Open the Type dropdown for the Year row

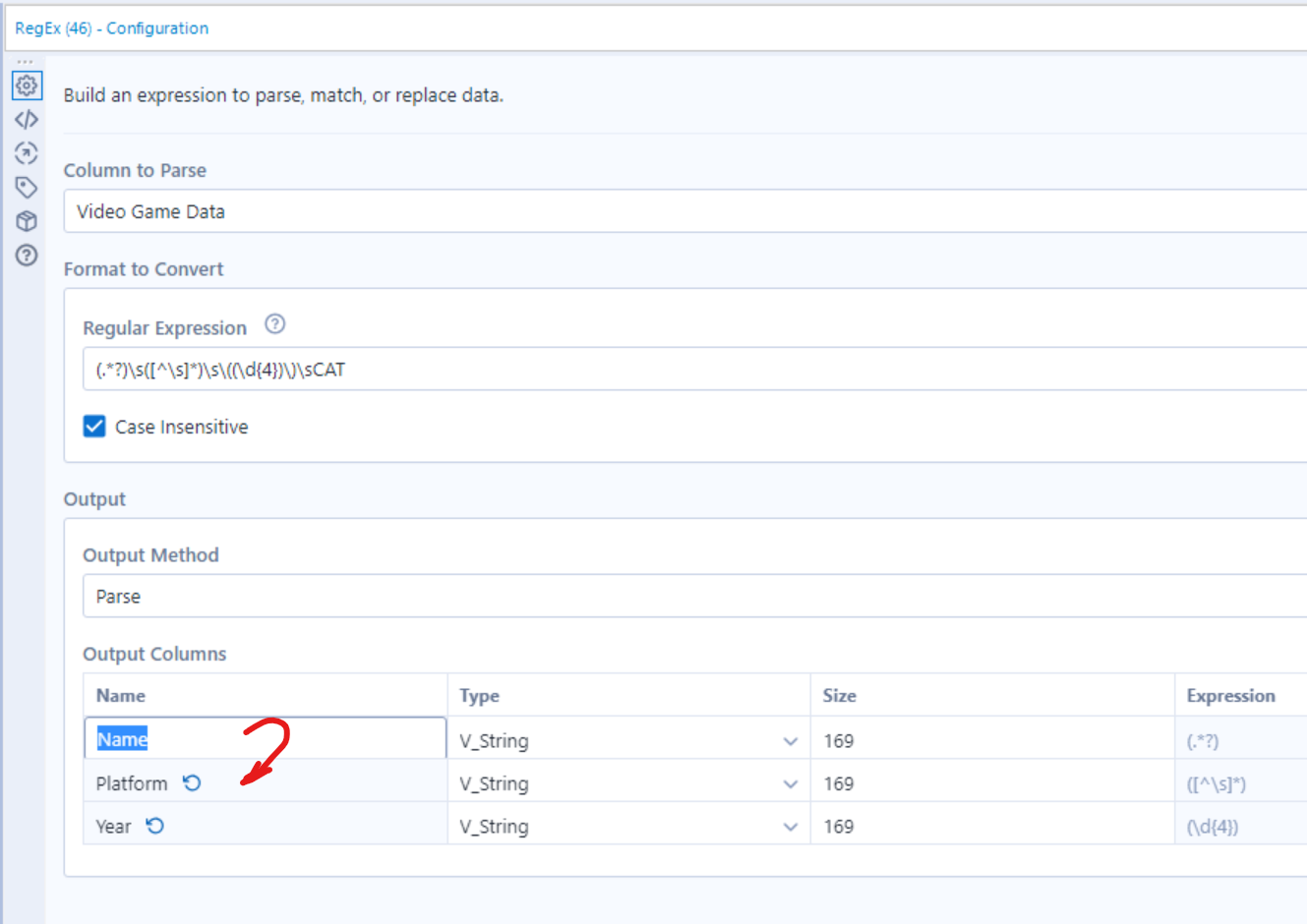(791, 826)
